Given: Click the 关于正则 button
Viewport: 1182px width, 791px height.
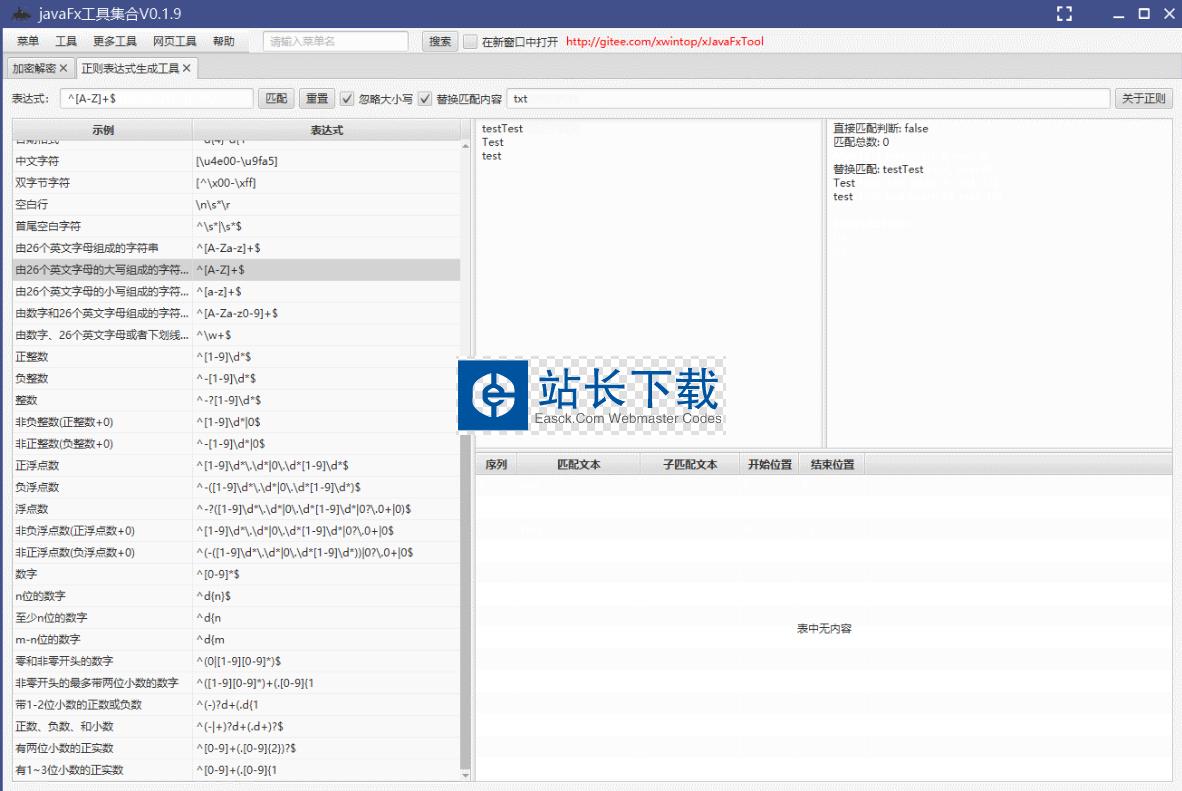Looking at the screenshot, I should [1143, 99].
